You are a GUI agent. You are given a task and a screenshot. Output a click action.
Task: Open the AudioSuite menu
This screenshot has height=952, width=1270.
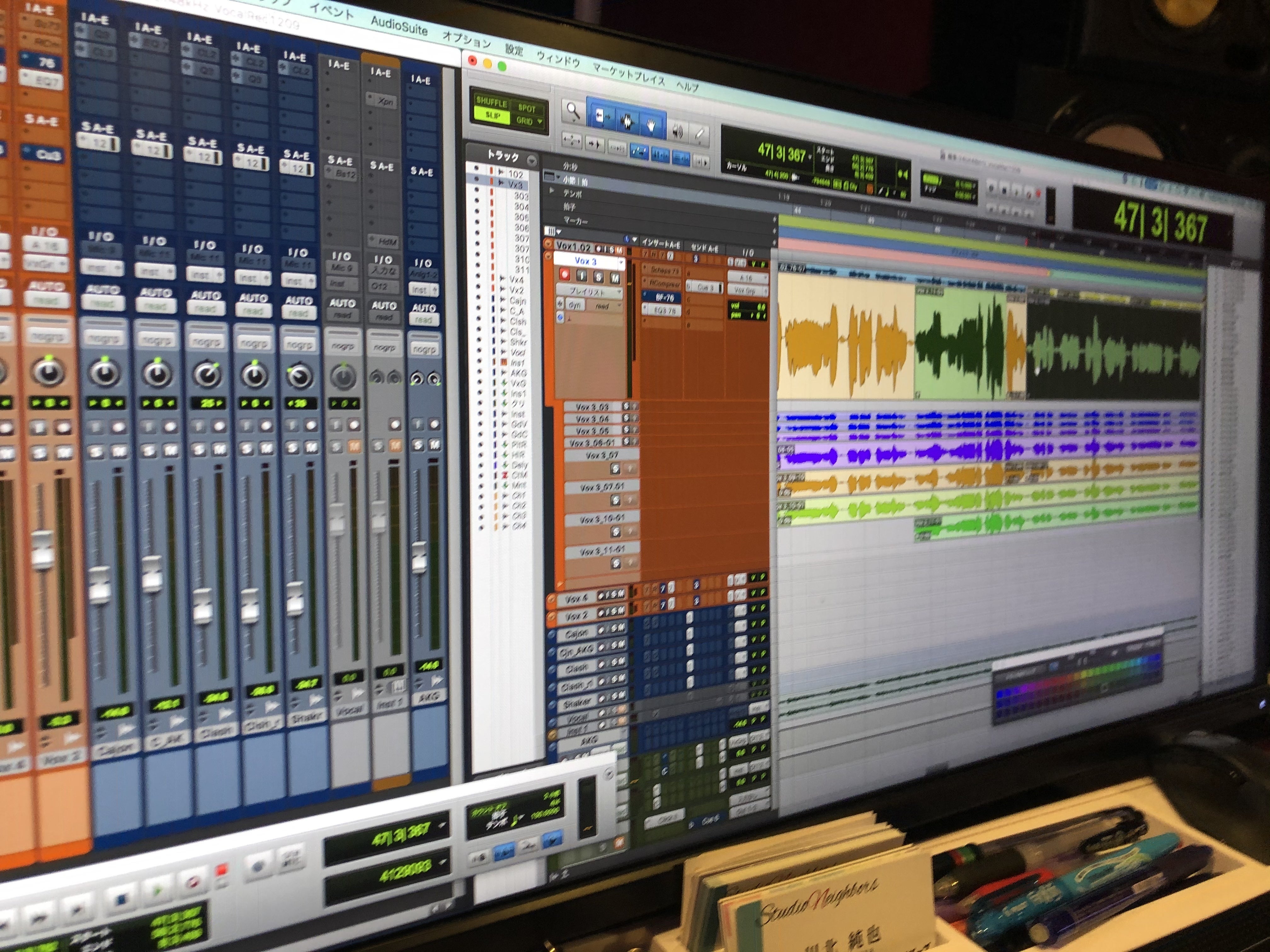point(398,26)
